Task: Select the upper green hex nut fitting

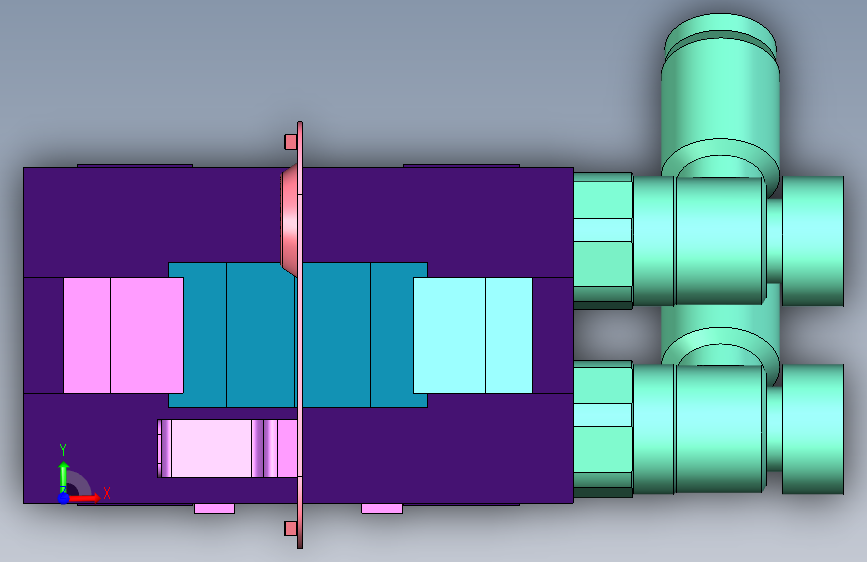Action: (603, 241)
